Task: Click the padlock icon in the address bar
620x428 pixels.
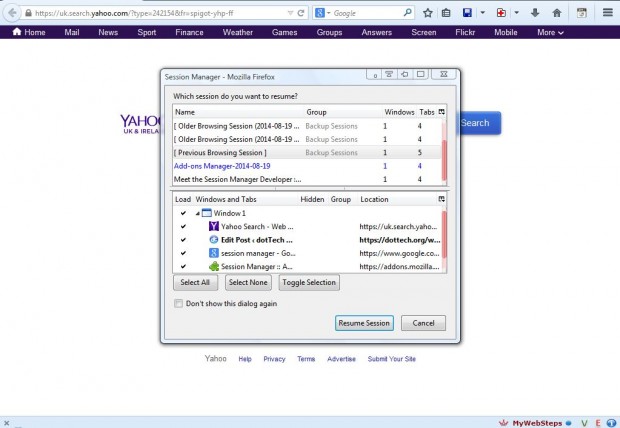Action: (28, 13)
